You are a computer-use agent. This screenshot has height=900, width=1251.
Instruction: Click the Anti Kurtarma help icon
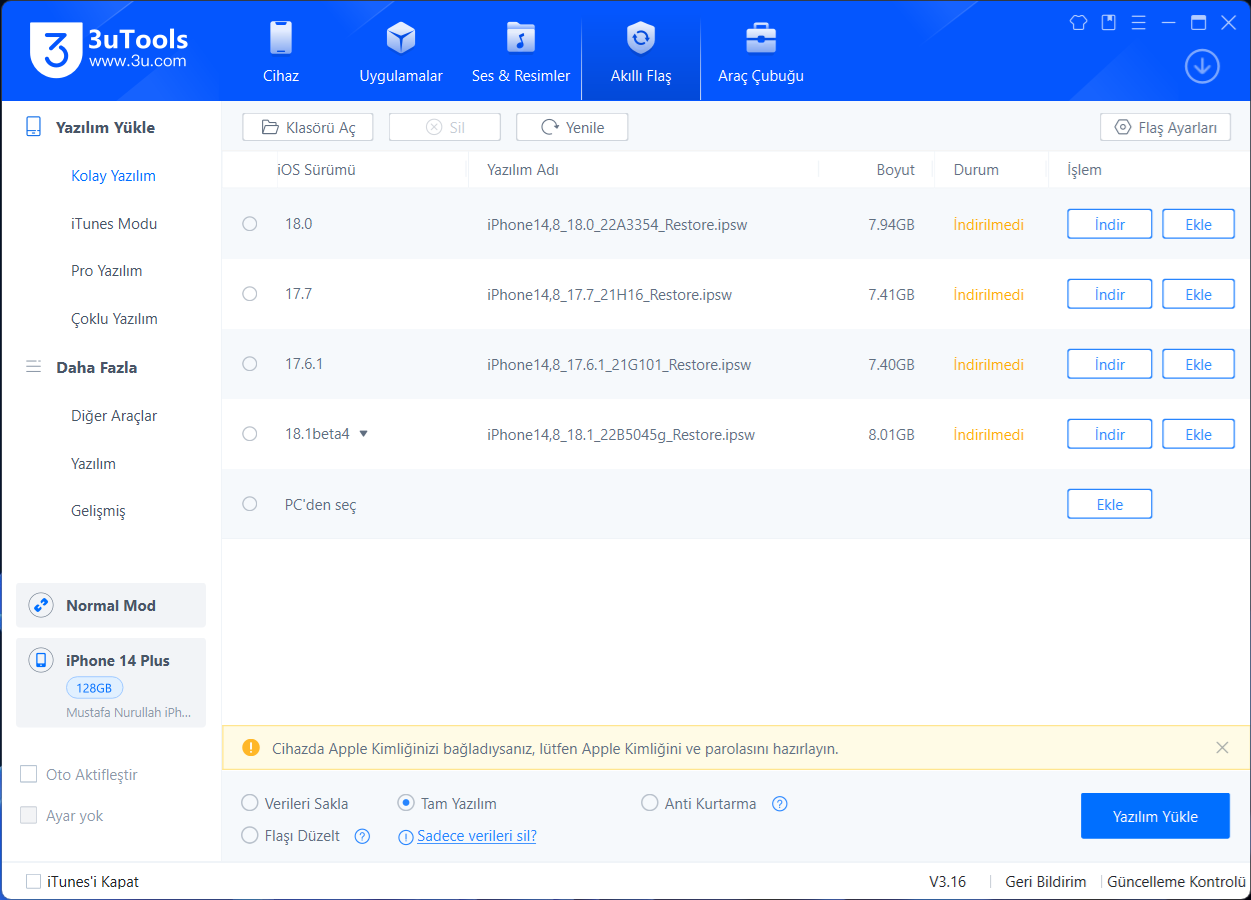[780, 804]
